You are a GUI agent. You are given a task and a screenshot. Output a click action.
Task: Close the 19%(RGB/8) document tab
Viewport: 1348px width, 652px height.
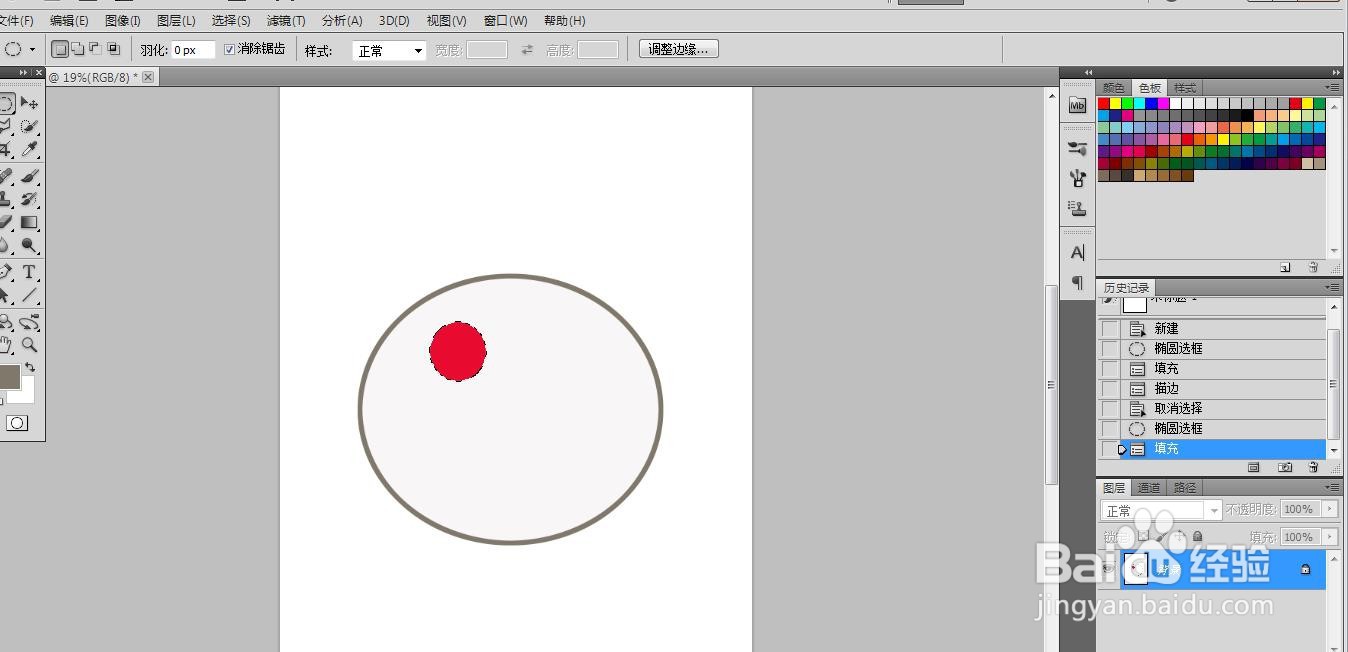click(x=148, y=77)
